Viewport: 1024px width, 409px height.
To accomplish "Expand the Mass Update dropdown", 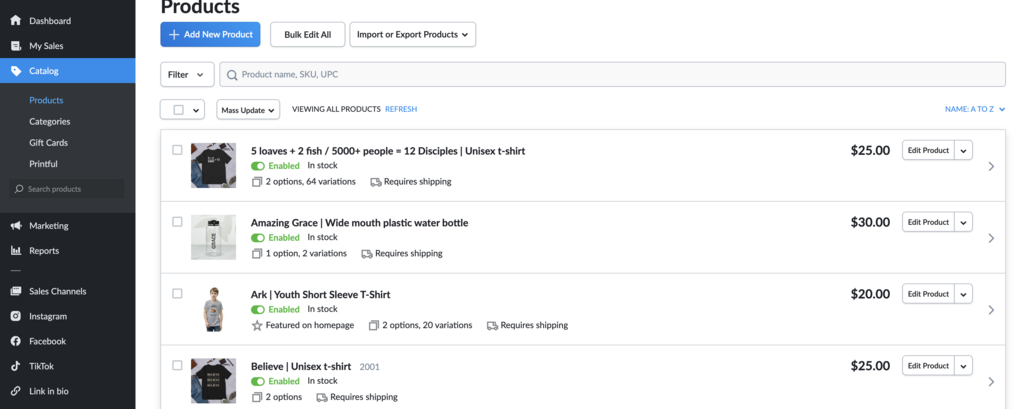I will tap(249, 109).
